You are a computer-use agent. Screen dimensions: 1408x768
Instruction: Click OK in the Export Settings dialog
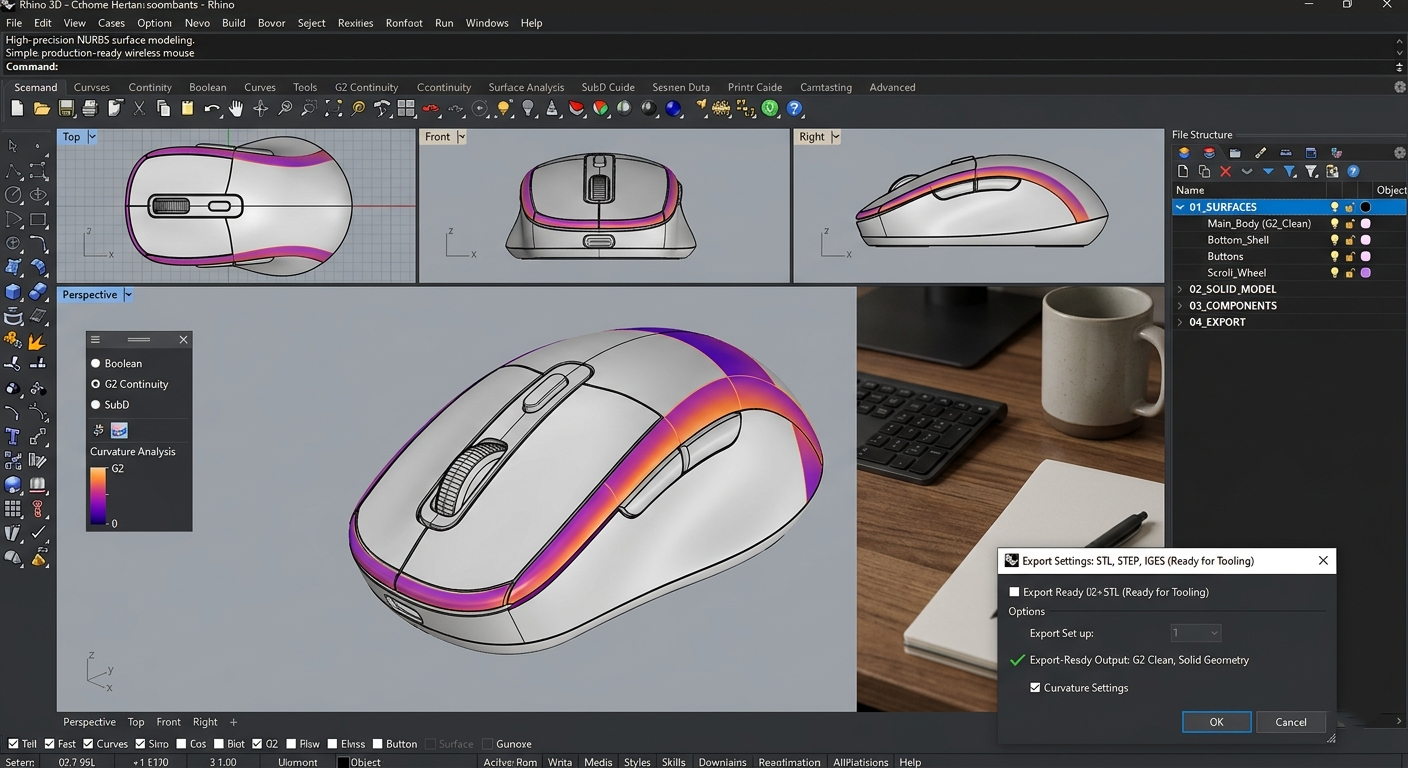[1216, 722]
